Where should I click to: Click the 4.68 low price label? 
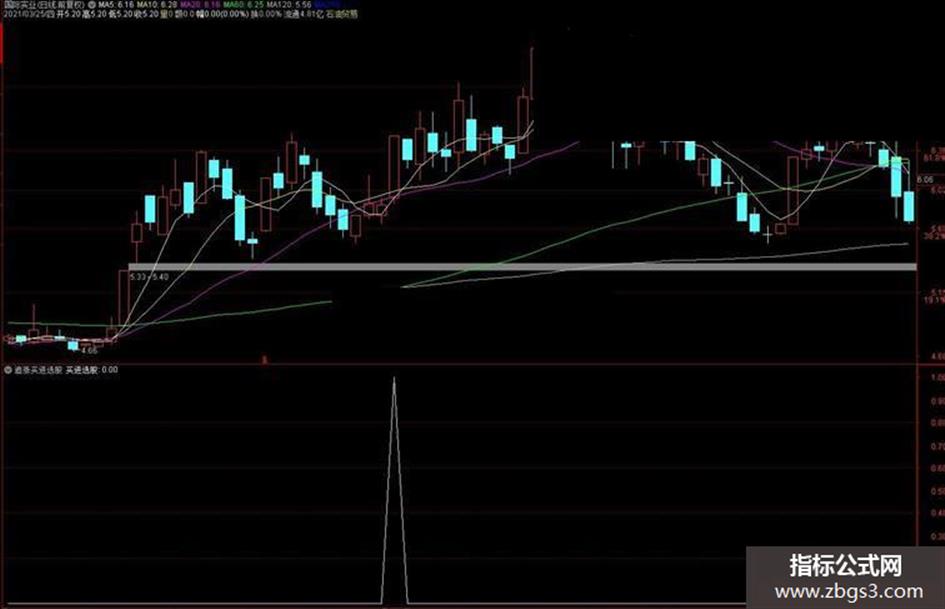[x=89, y=350]
